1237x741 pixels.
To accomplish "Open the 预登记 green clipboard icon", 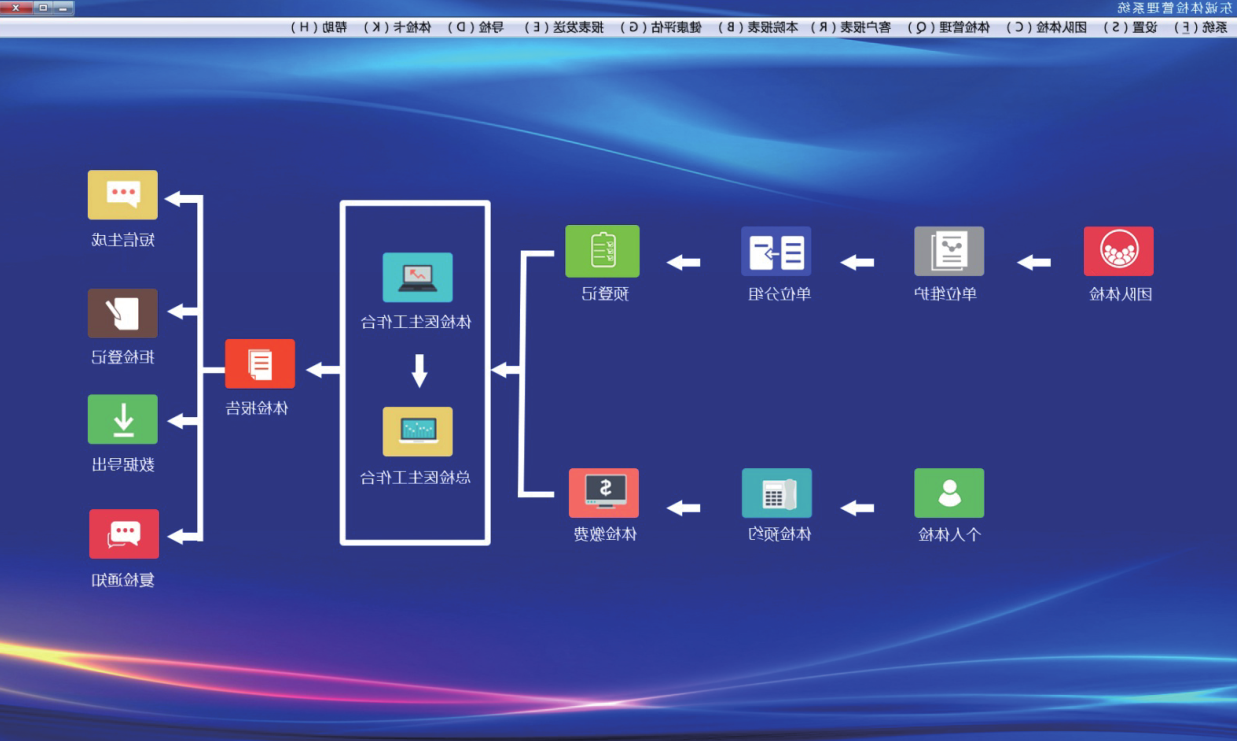I will pyautogui.click(x=602, y=251).
